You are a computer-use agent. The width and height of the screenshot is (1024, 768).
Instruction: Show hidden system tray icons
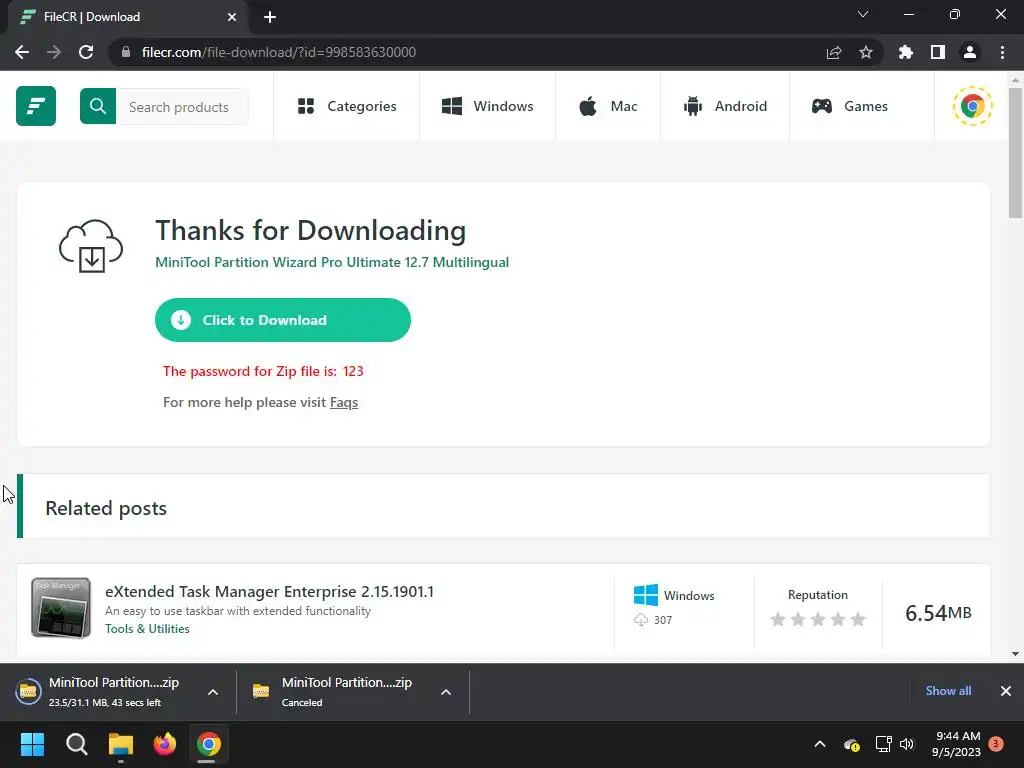pos(820,744)
